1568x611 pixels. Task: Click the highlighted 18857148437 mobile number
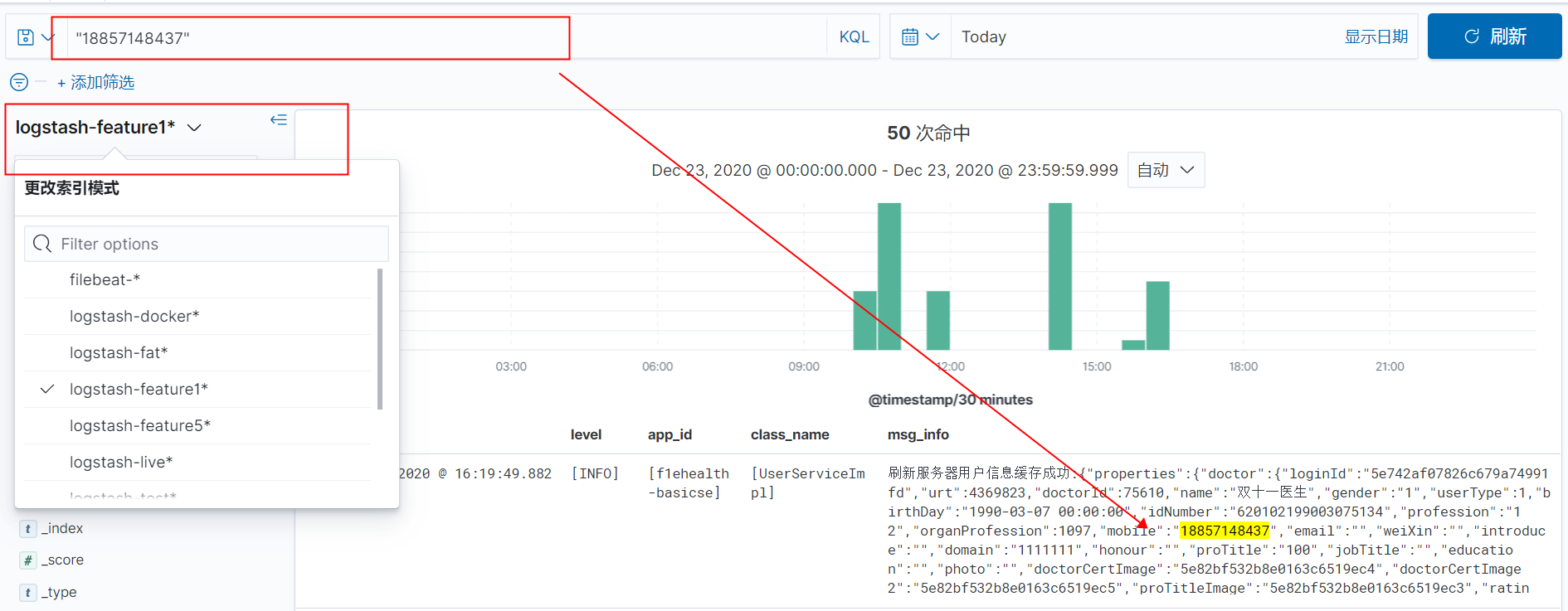1225,531
